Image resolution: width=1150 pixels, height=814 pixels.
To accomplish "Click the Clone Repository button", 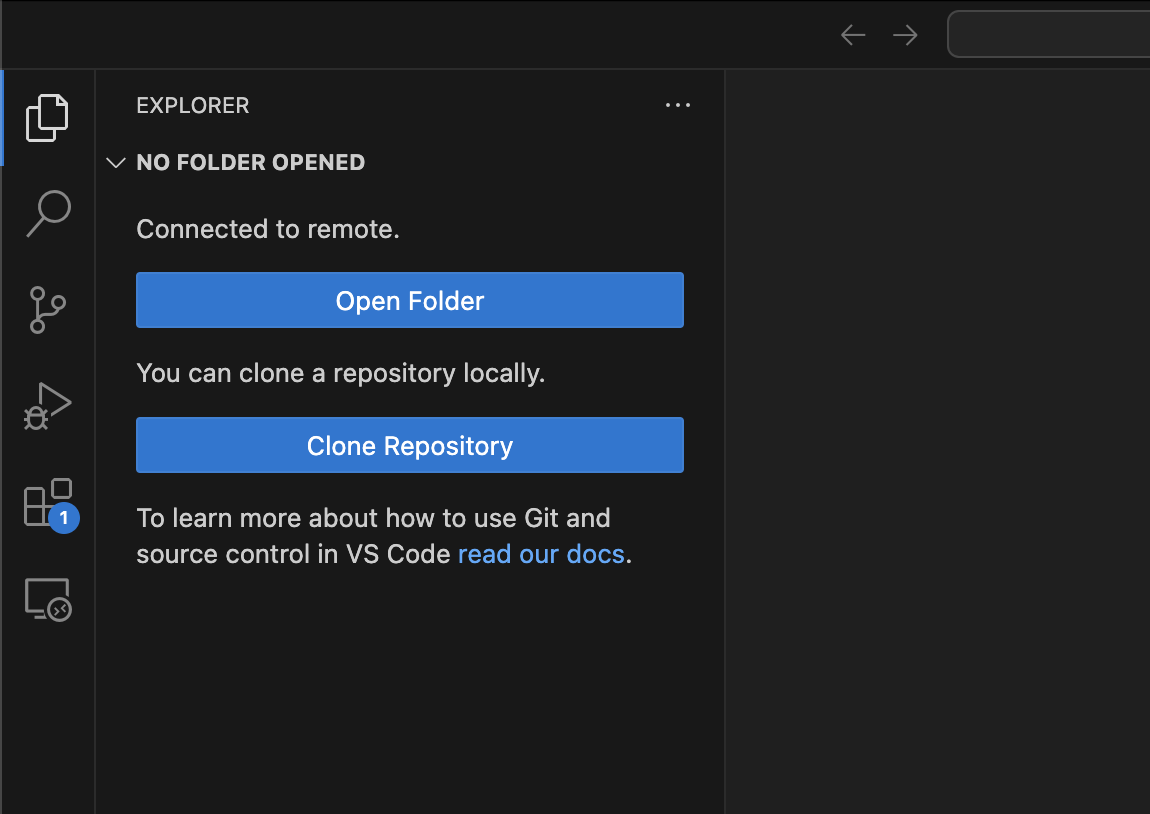I will click(x=410, y=445).
